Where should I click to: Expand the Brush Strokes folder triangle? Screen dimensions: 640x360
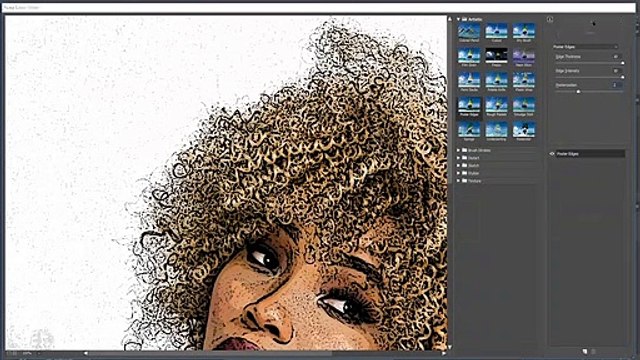(458, 150)
